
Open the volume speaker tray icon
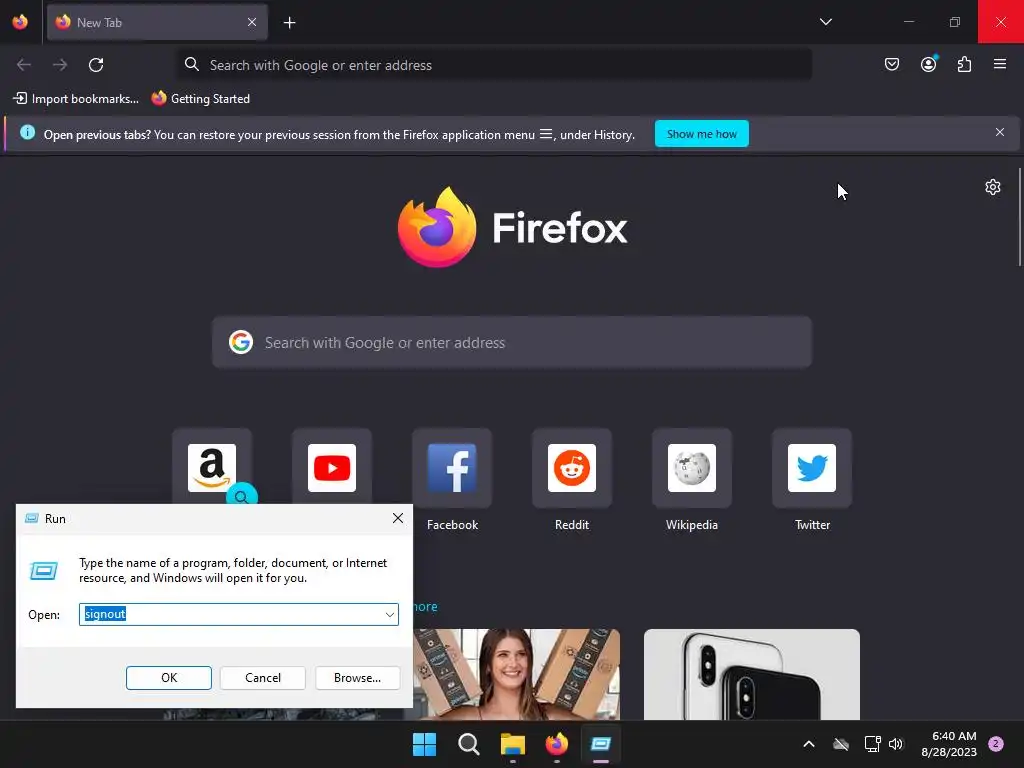[x=896, y=744]
